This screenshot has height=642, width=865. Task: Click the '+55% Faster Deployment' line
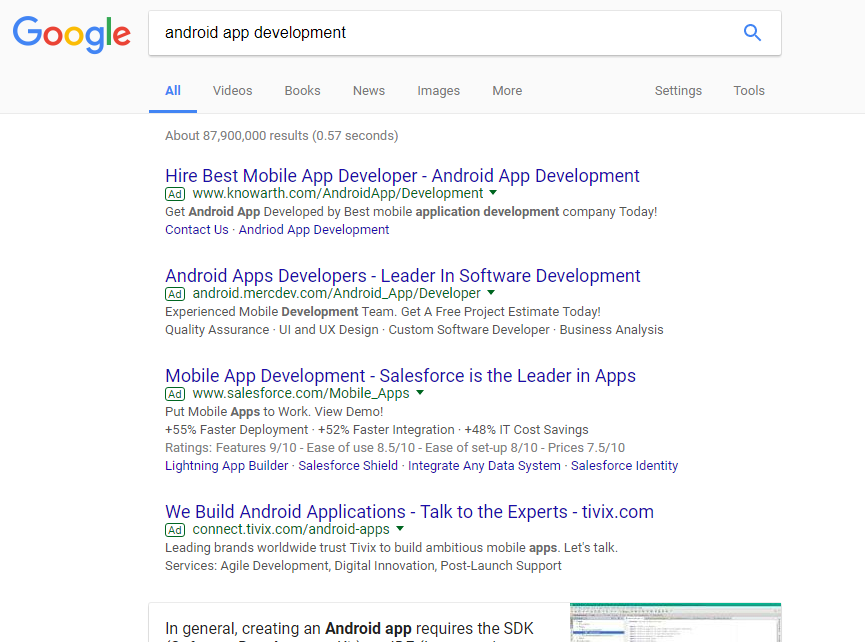(377, 429)
